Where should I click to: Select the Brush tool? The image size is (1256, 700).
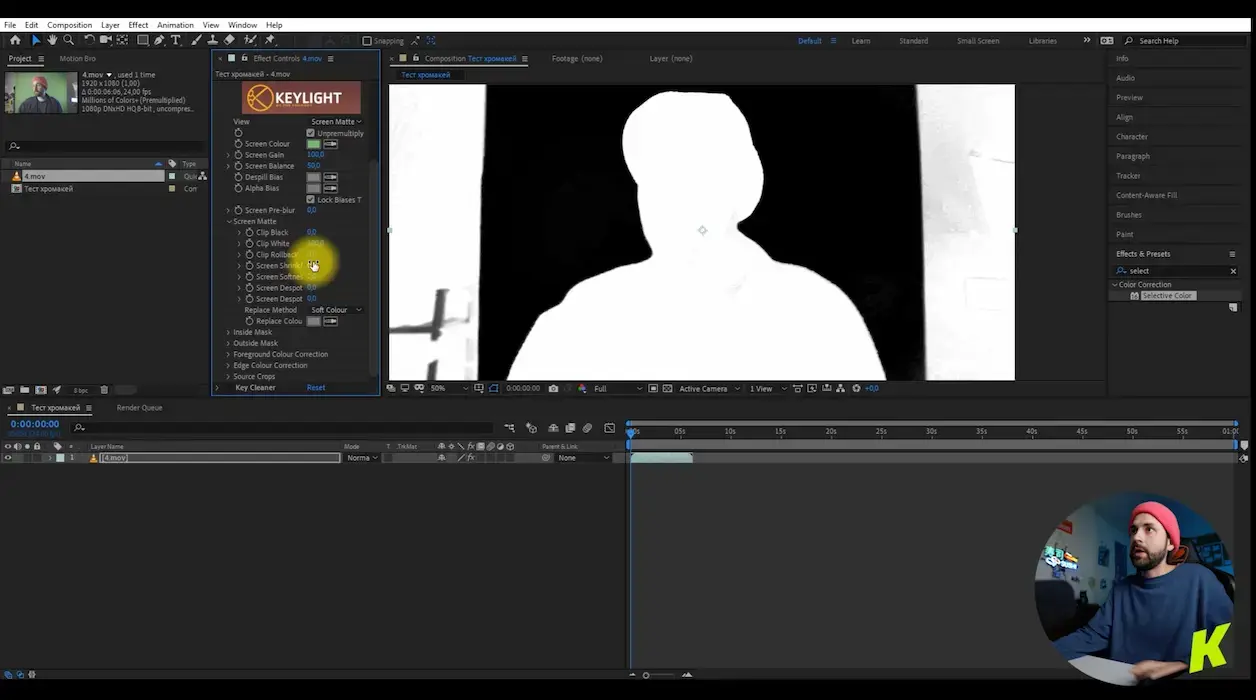pyautogui.click(x=196, y=40)
